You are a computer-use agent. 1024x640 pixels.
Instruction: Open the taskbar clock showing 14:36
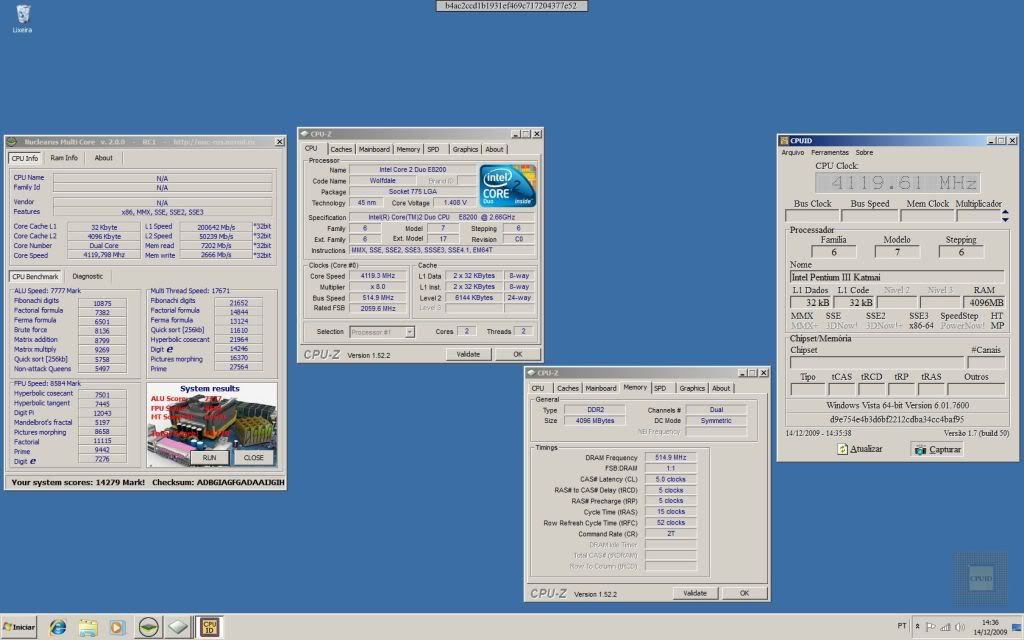tap(990, 627)
